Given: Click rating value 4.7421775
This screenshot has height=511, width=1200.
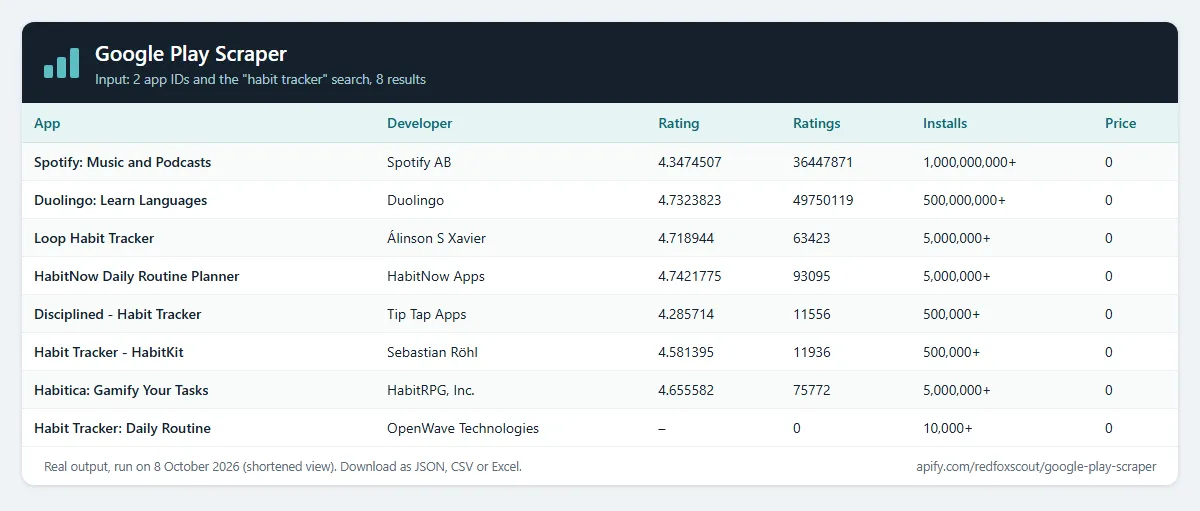Looking at the screenshot, I should pyautogui.click(x=690, y=276).
